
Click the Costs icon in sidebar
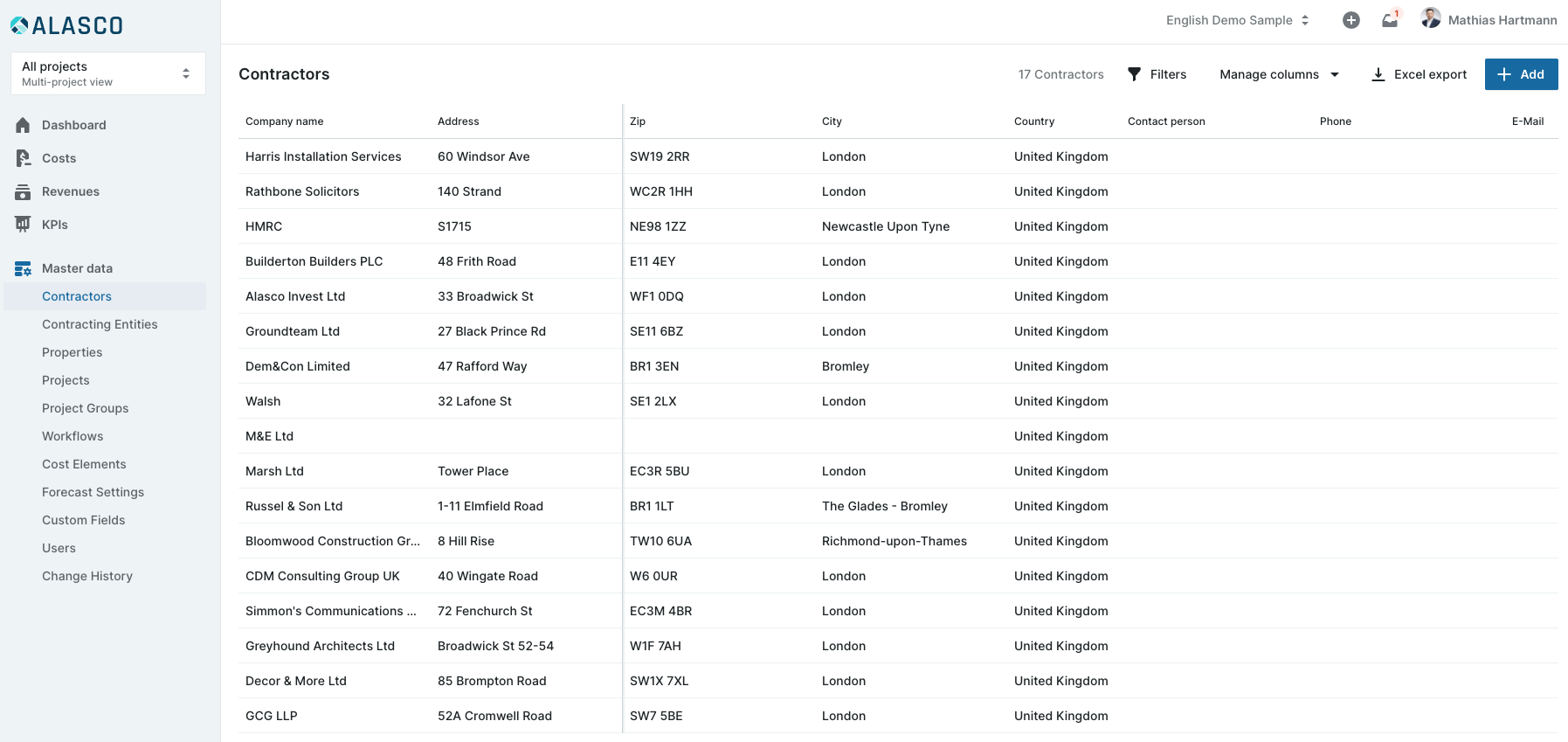(23, 158)
